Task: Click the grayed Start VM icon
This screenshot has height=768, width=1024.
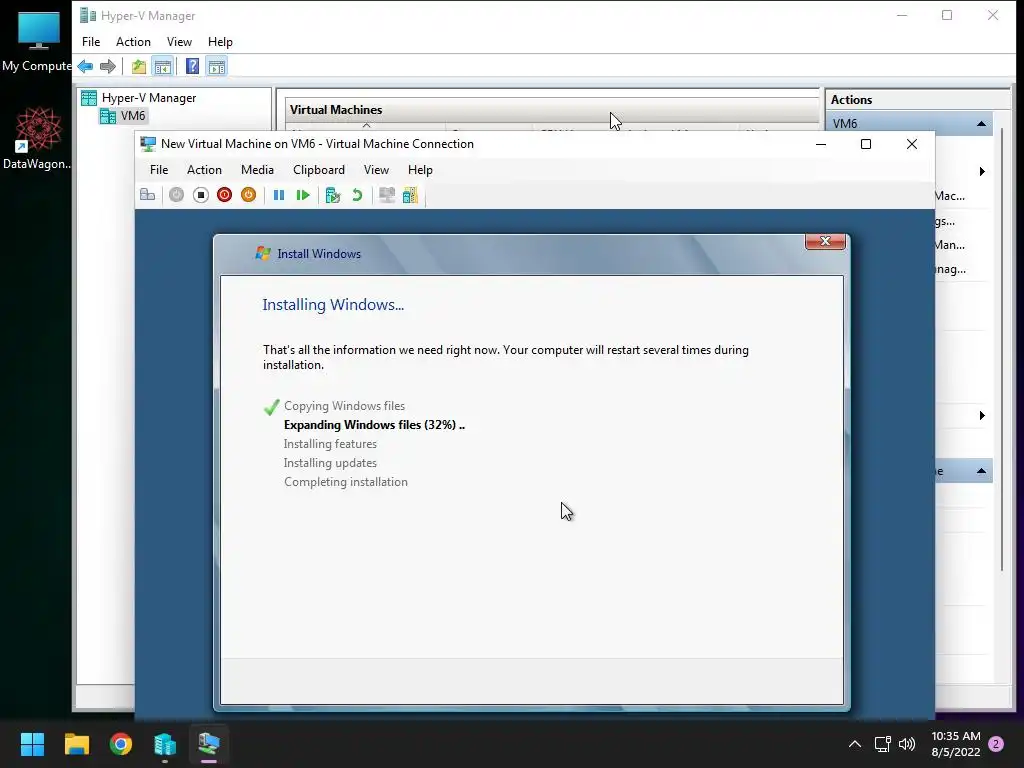Action: click(176, 195)
